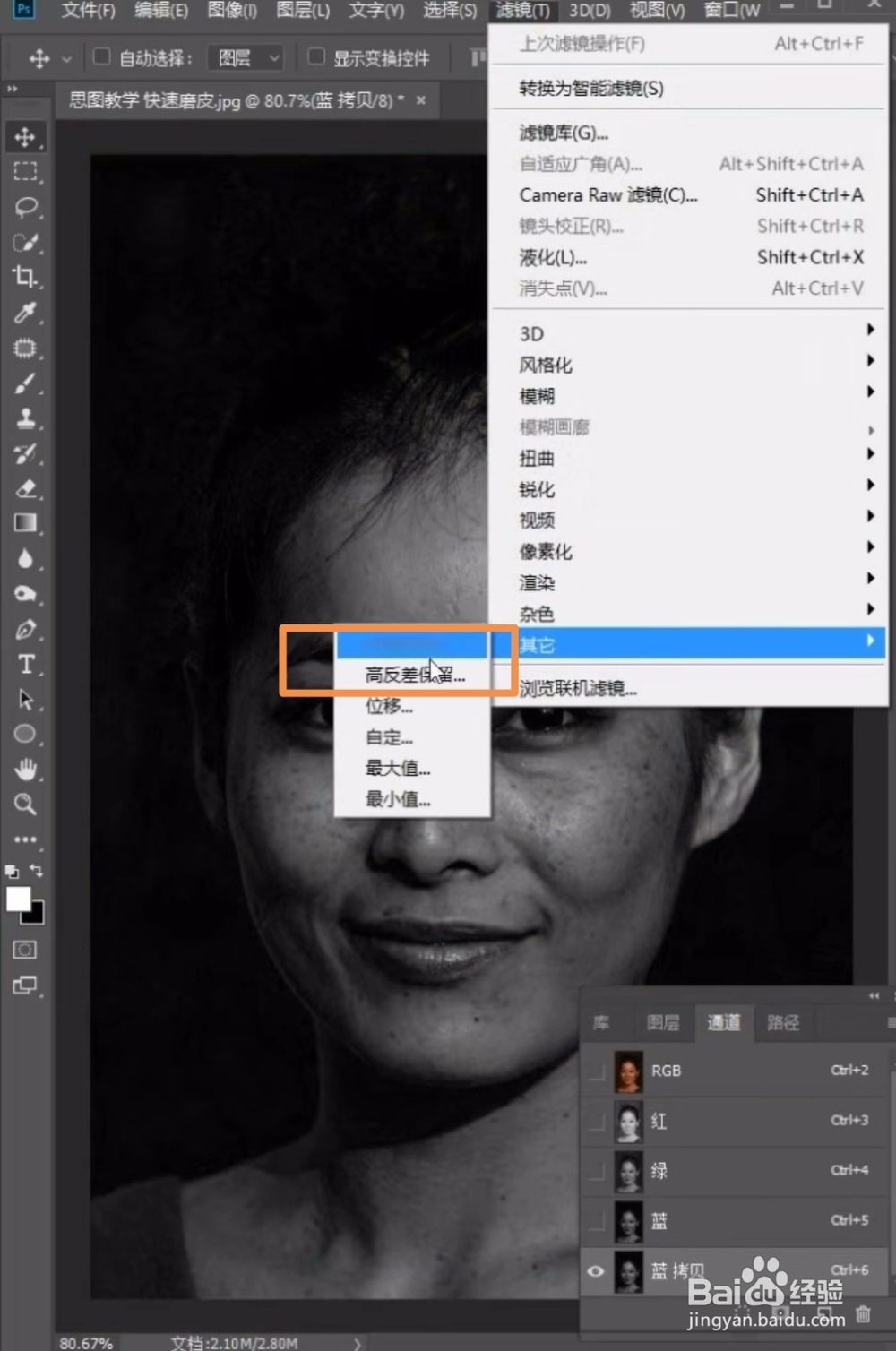Open the Move tool preset picker arrow
Screen dimensions: 896x1351
[x=66, y=59]
